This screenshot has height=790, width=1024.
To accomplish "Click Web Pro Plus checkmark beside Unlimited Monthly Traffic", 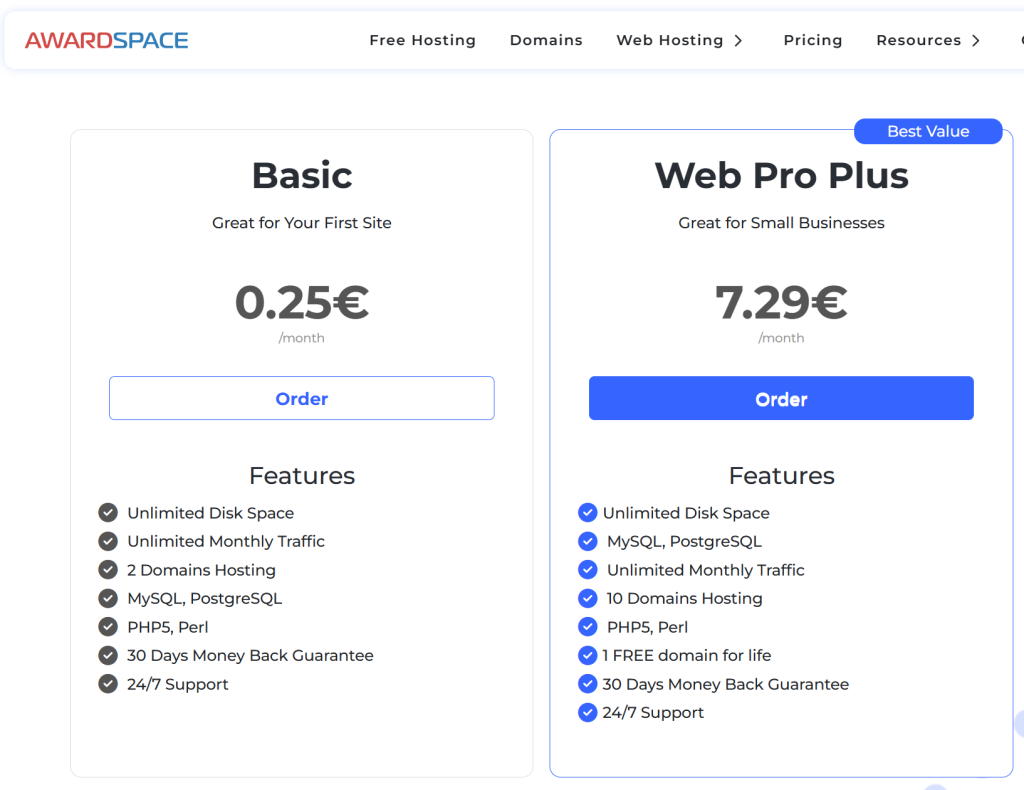I will coord(588,570).
